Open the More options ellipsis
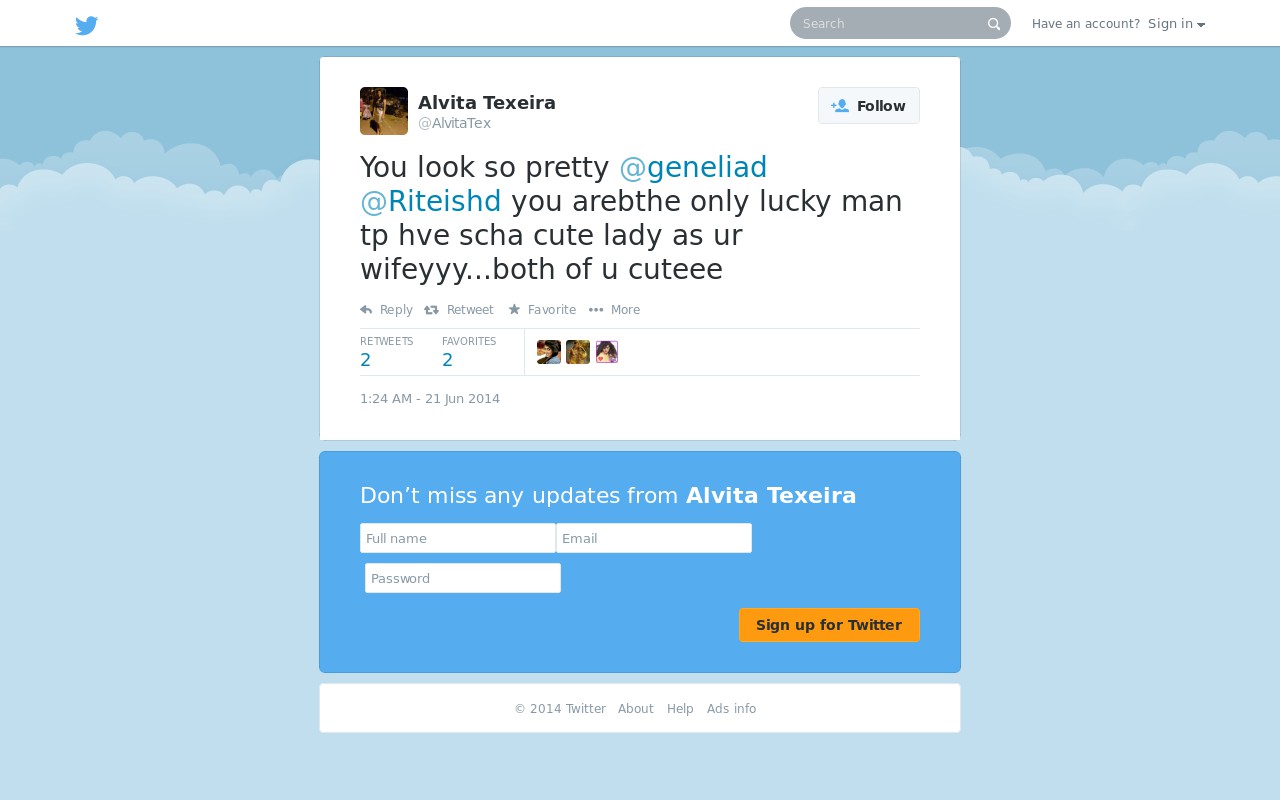 pyautogui.click(x=596, y=310)
